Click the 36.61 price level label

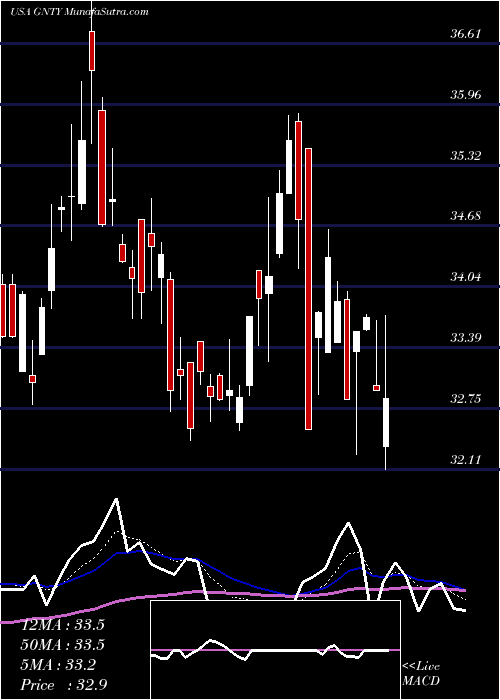point(465,34)
